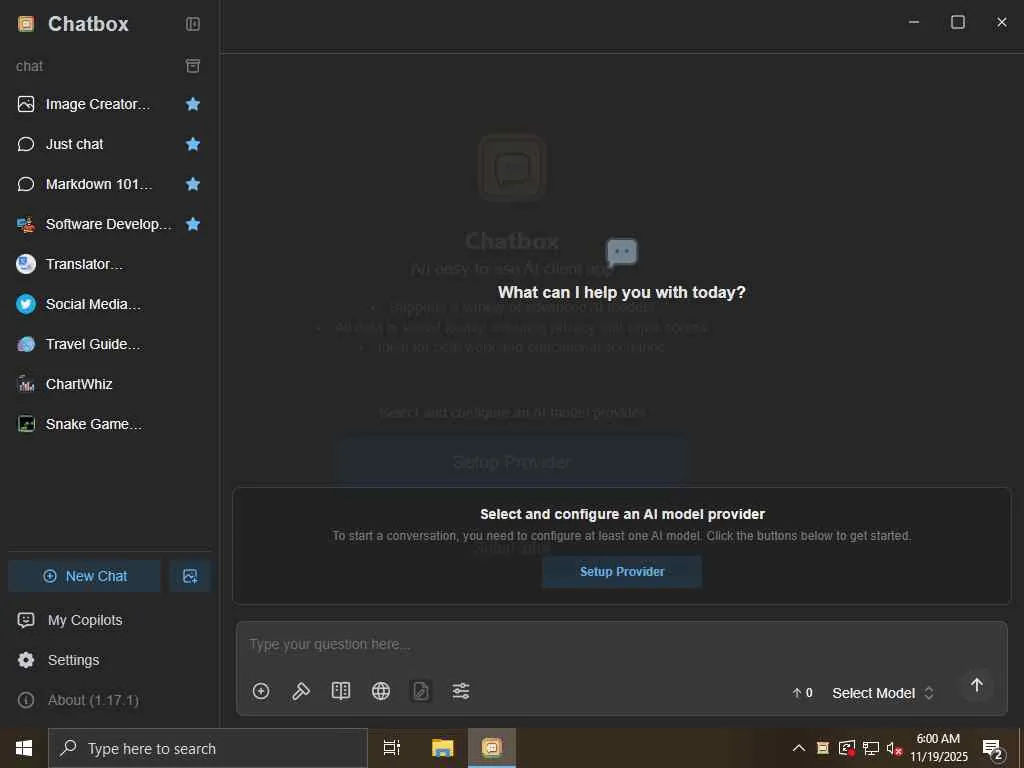Open the Windows Start menu
Screen dimensions: 1024x768
pyautogui.click(x=24, y=748)
